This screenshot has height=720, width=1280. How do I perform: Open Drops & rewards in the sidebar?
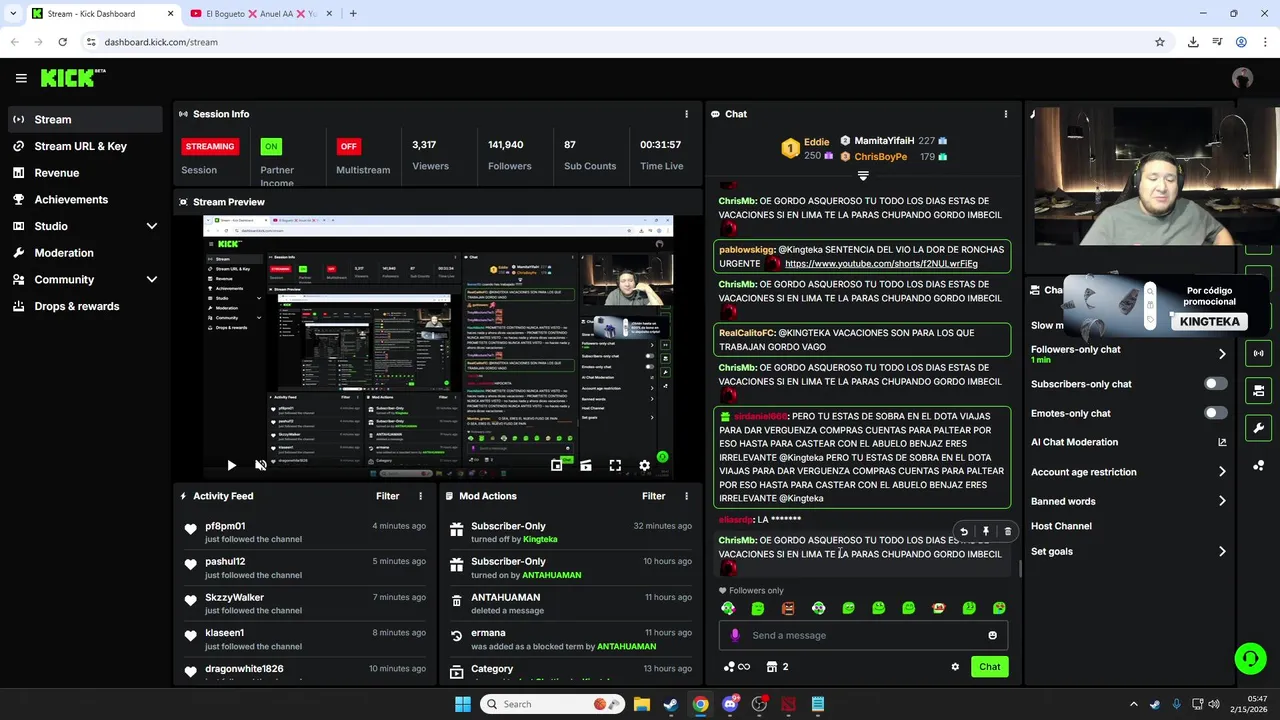tap(85, 306)
